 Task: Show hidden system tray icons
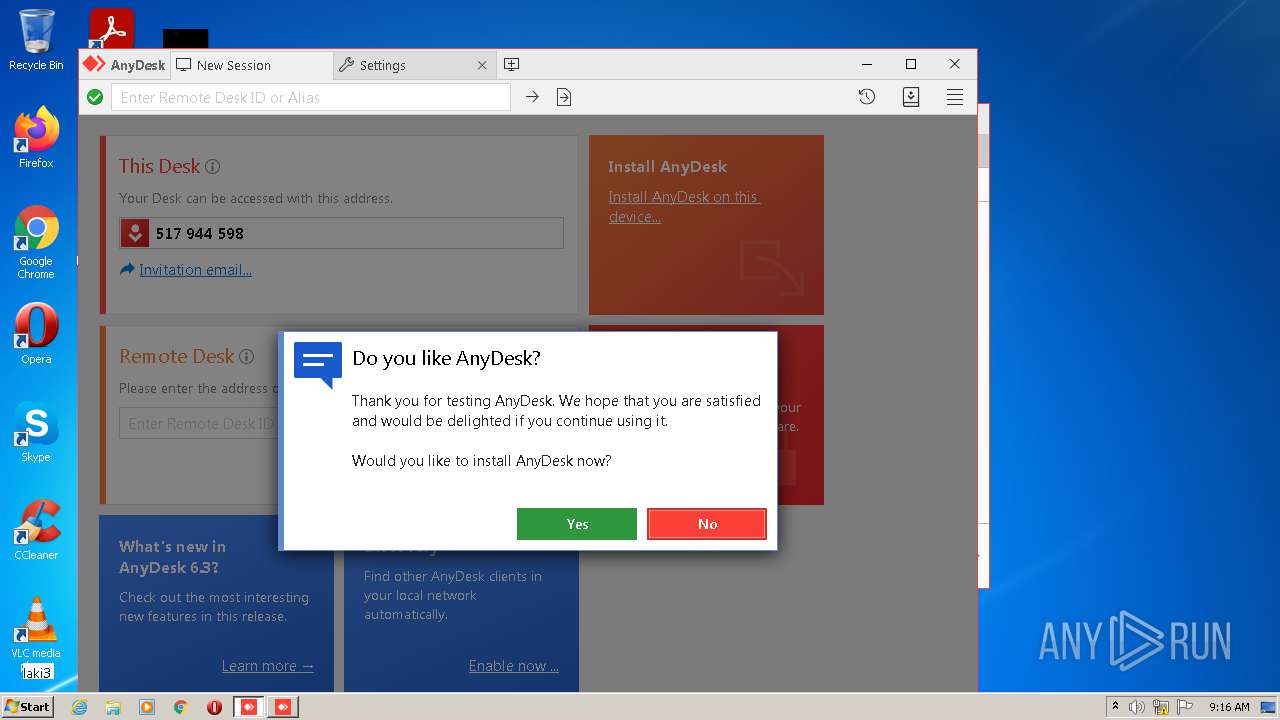[x=1115, y=707]
